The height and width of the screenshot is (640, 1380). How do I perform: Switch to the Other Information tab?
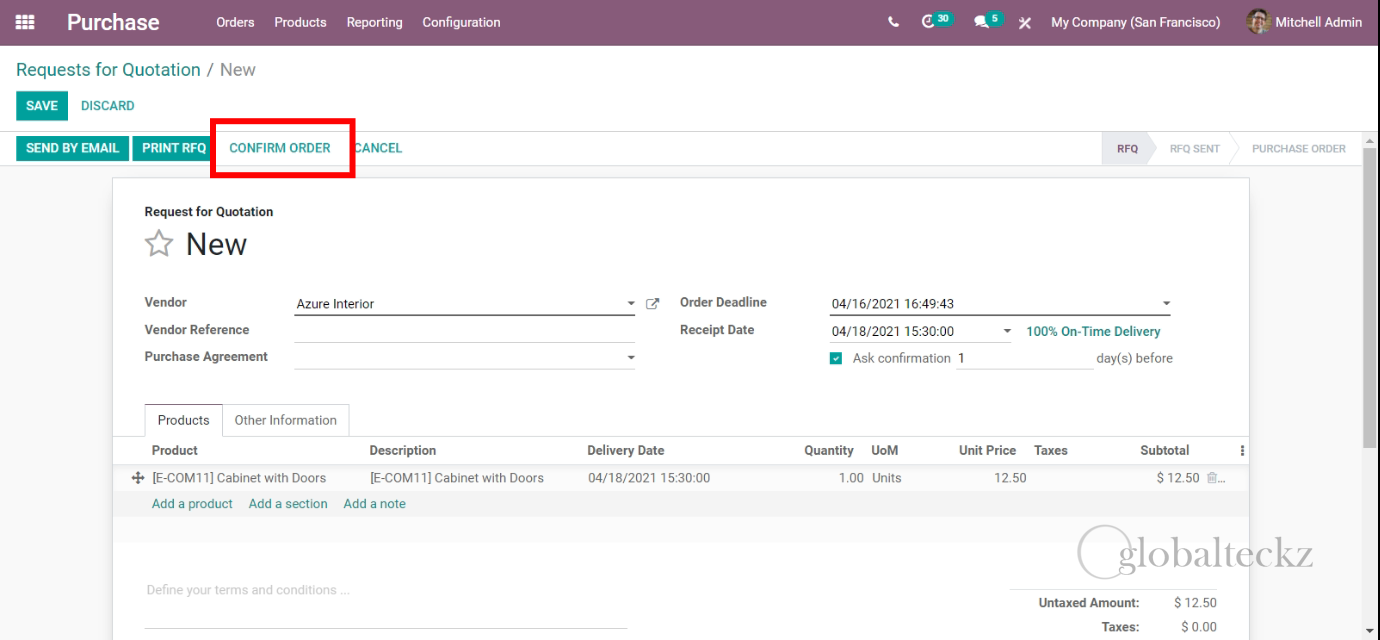coord(285,420)
